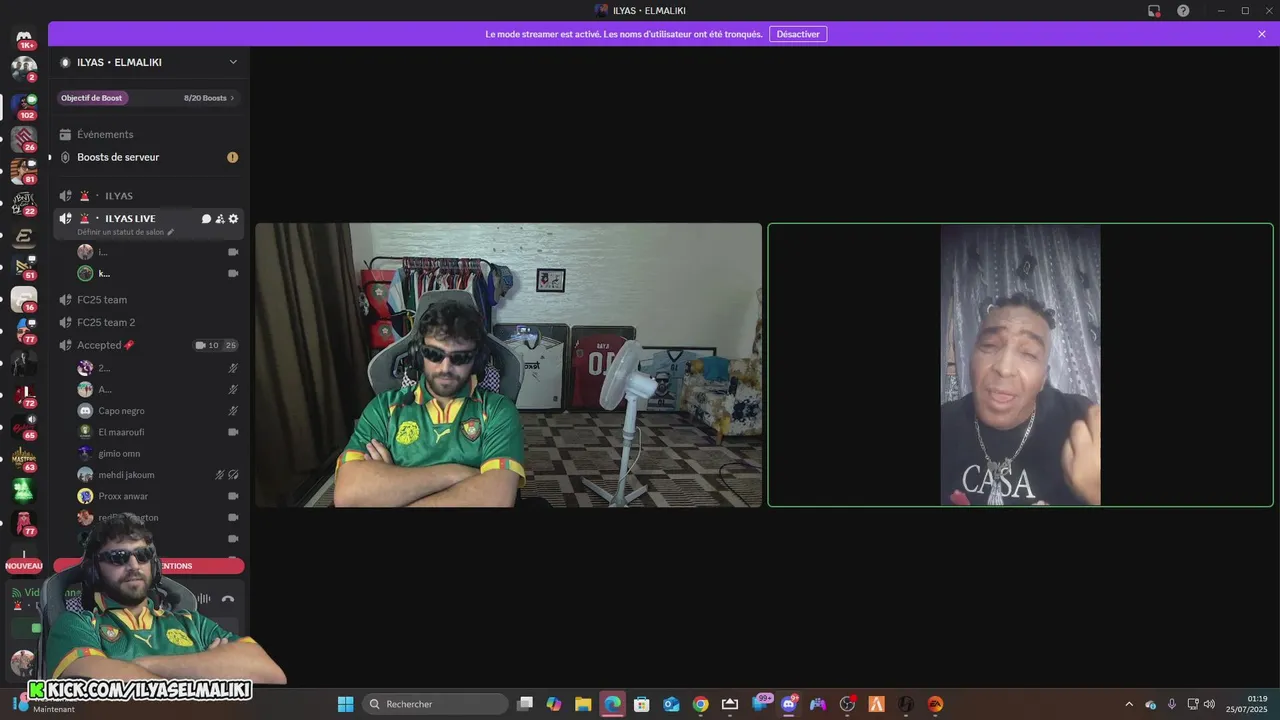Expand ILYAS • ELMALIKI server dropdown

point(233,62)
